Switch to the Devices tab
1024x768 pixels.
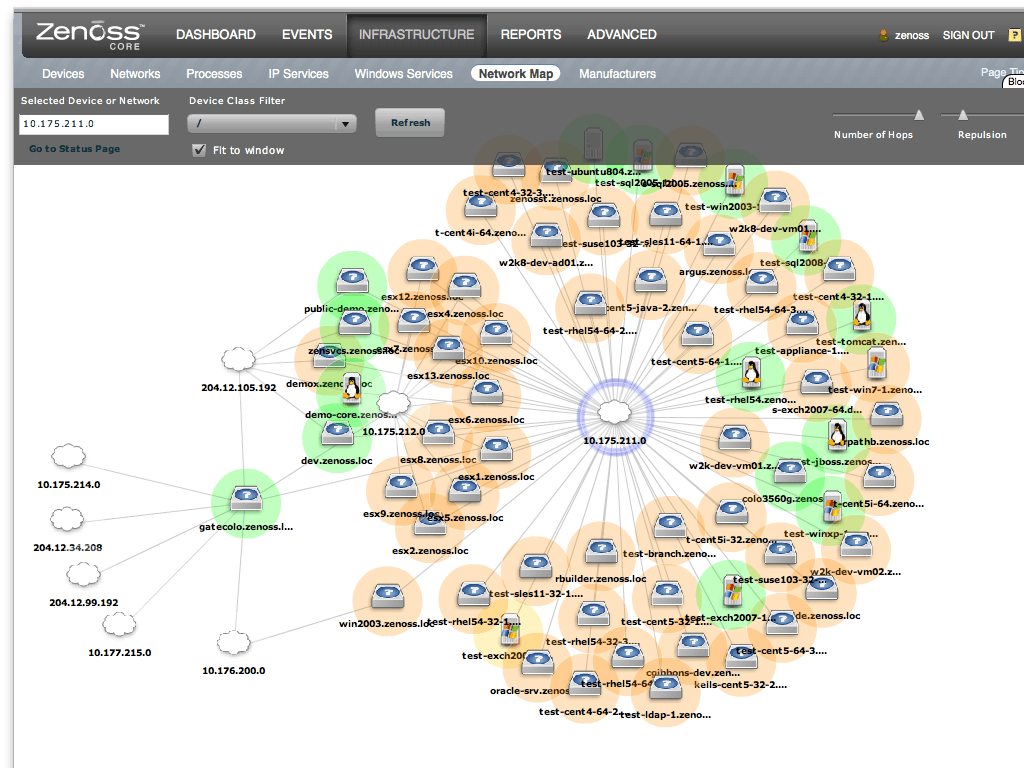(63, 74)
